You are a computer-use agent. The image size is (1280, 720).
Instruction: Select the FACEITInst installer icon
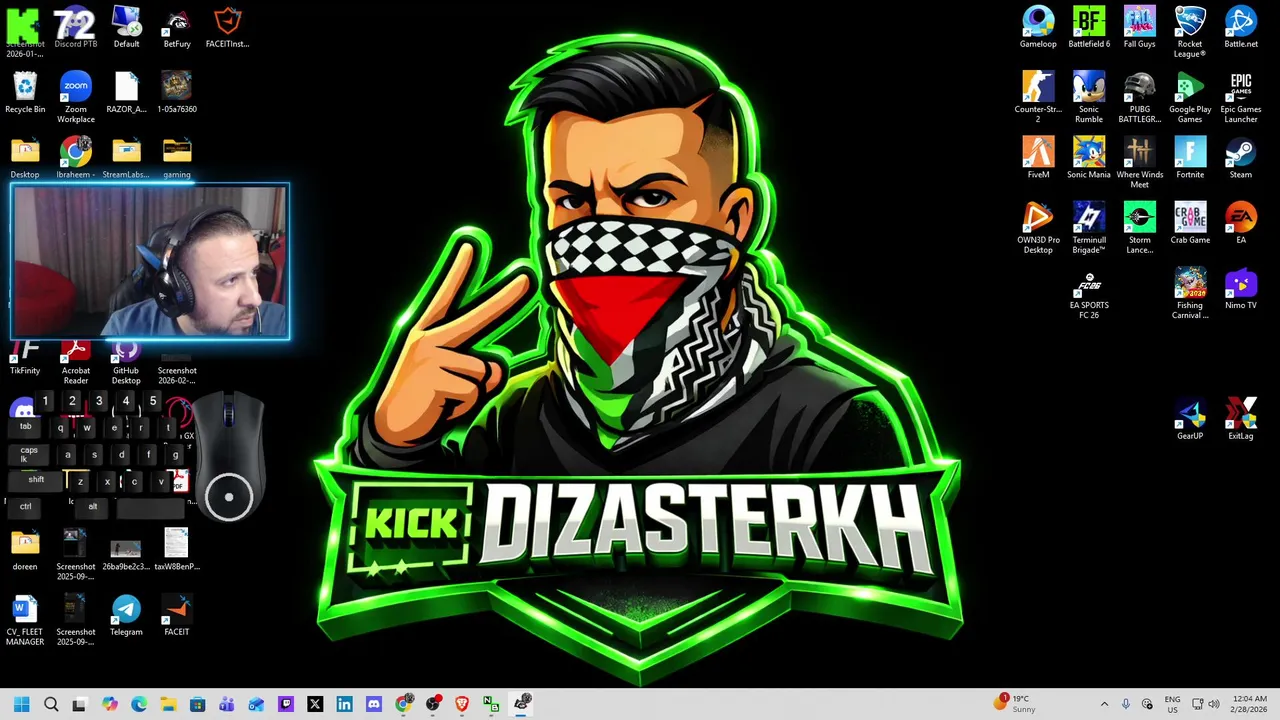[x=228, y=28]
